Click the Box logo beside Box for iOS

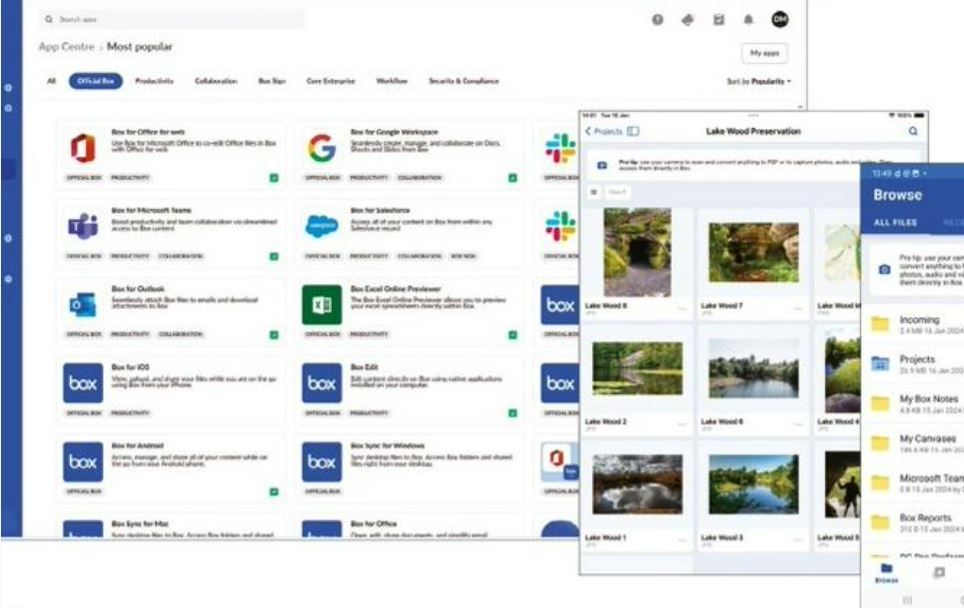(x=83, y=383)
